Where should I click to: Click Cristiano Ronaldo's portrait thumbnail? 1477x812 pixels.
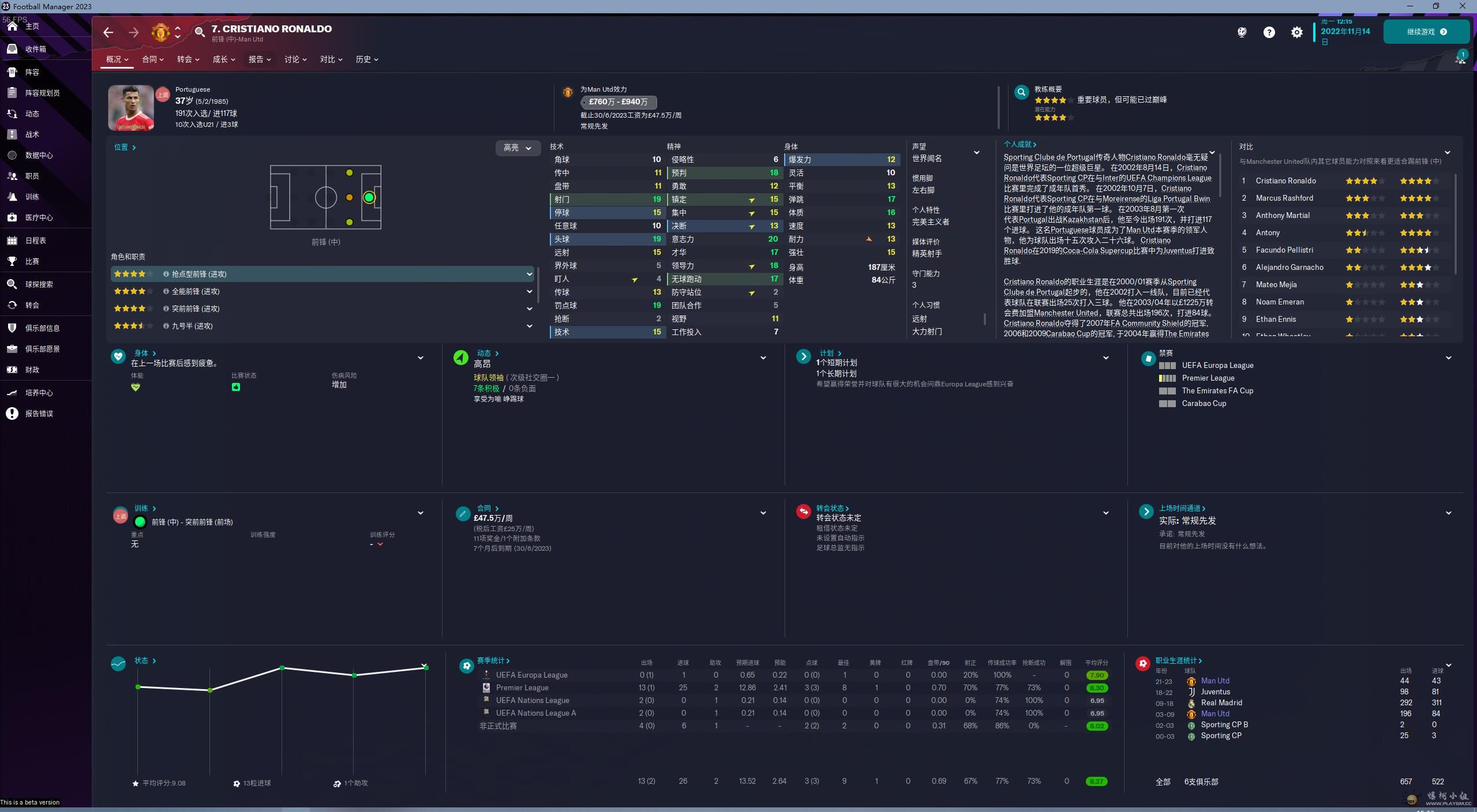131,108
